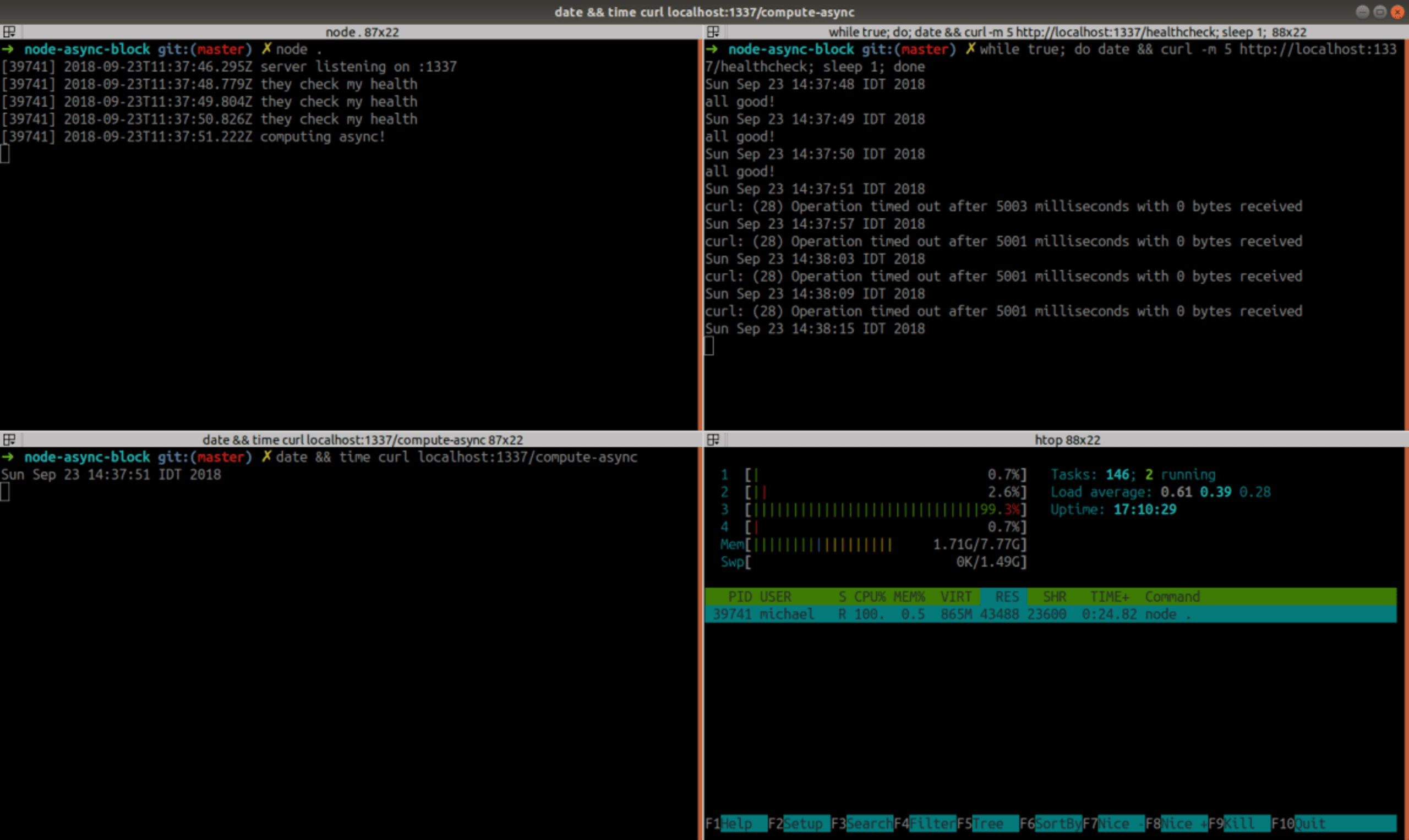The height and width of the screenshot is (840, 1409).
Task: Close the terminal window
Action: [1397, 12]
